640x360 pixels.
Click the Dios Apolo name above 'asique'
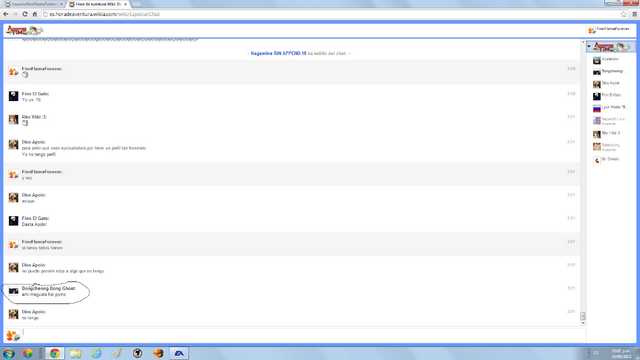tap(33, 195)
